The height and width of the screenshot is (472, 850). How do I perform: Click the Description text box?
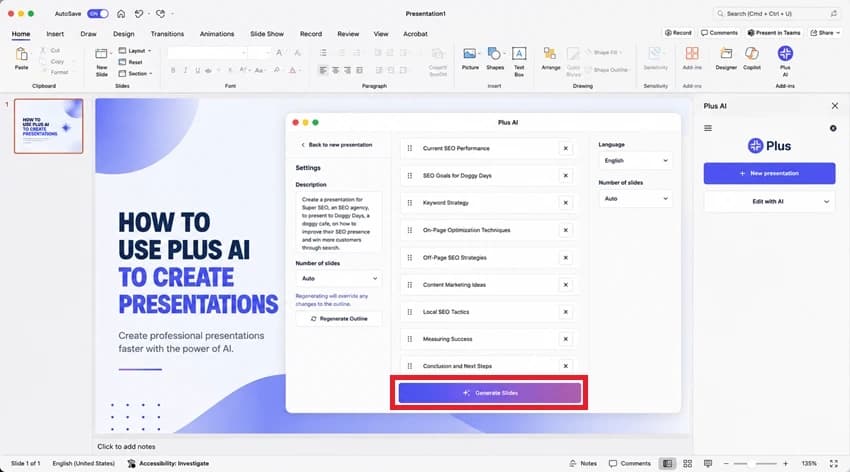(x=339, y=223)
